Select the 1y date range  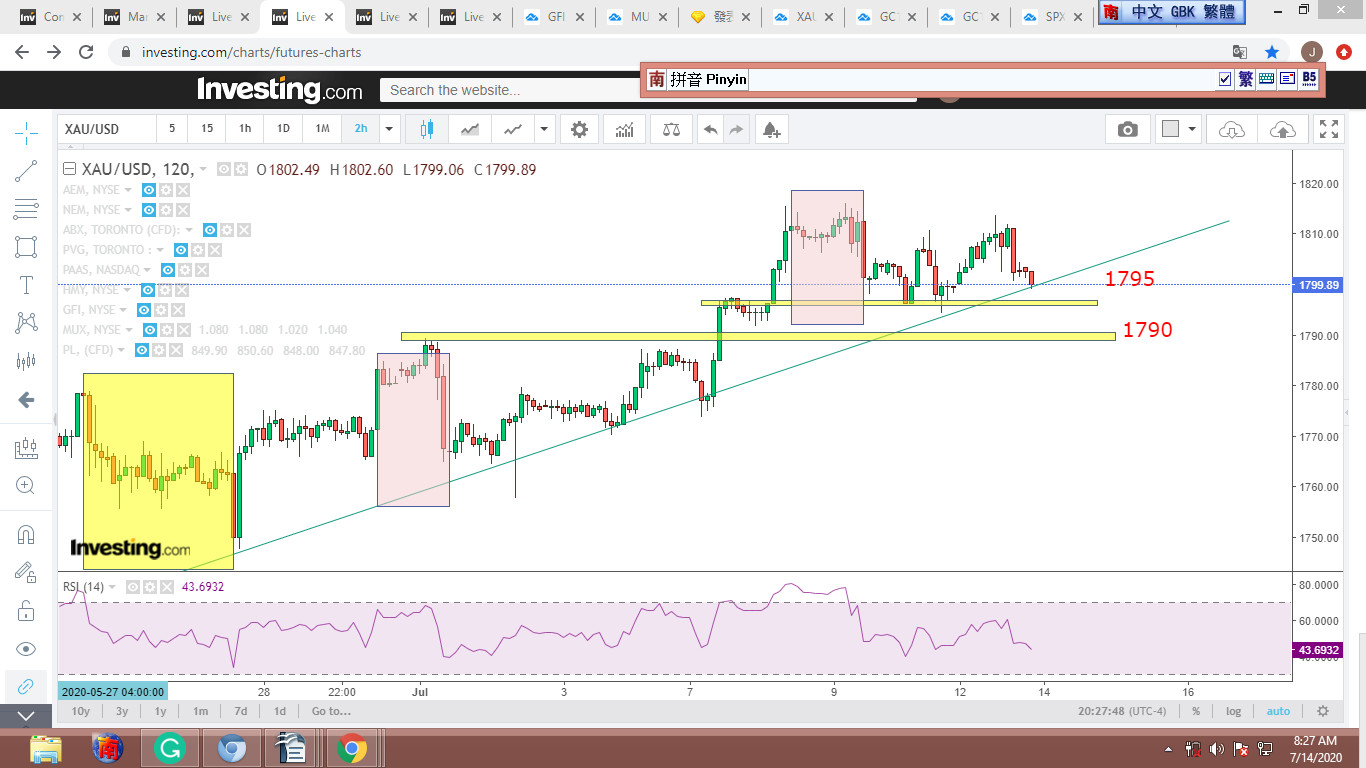160,711
